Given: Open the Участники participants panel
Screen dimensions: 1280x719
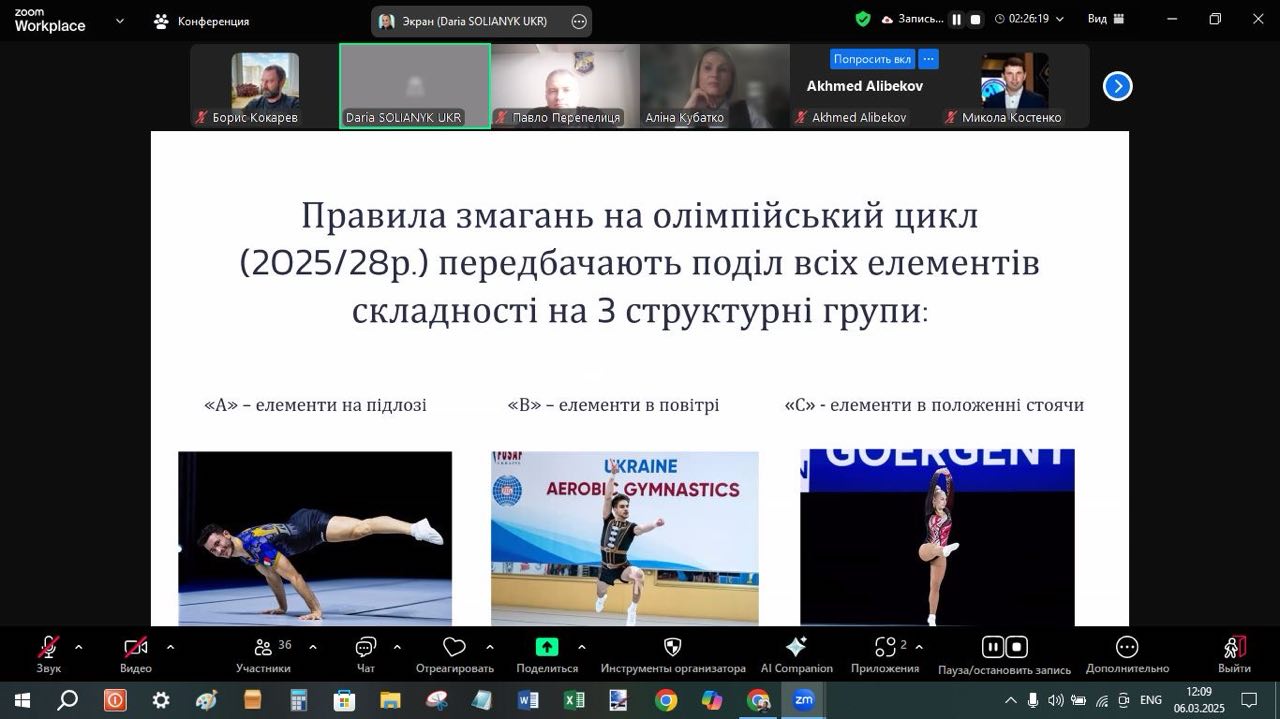Looking at the screenshot, I should click(x=264, y=653).
